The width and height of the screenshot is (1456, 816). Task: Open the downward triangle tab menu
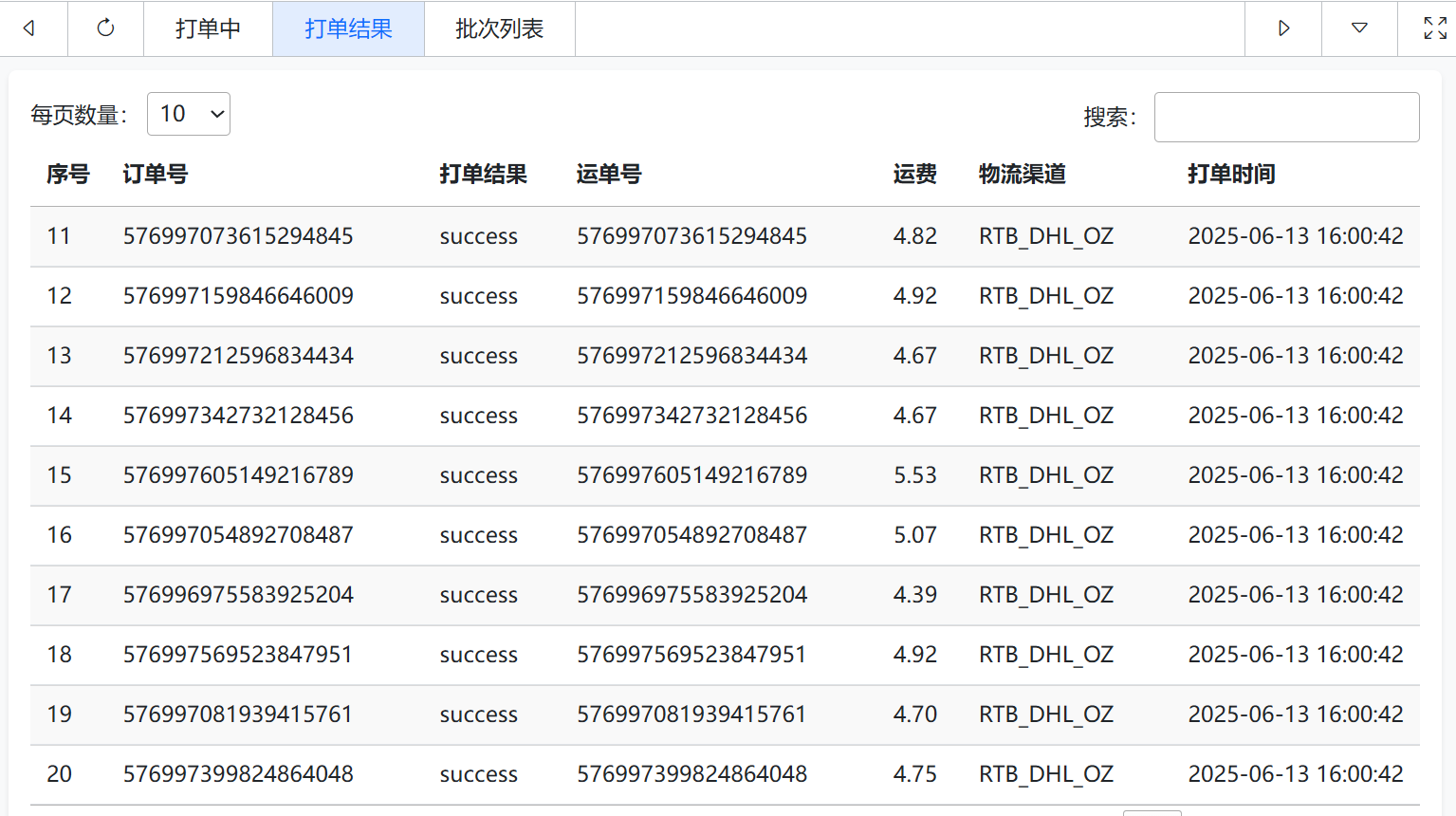[1359, 28]
